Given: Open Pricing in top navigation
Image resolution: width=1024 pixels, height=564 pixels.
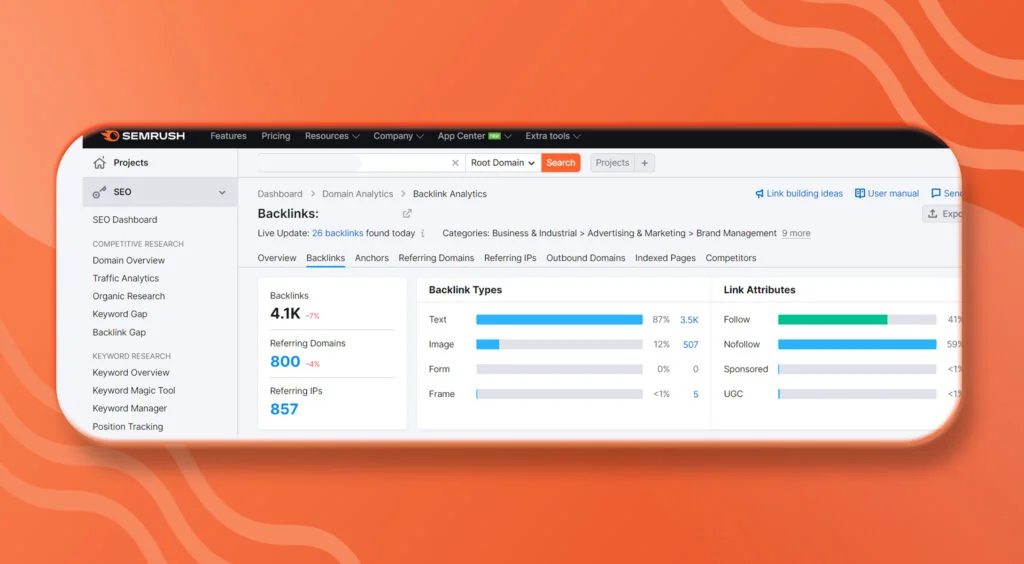Looking at the screenshot, I should pyautogui.click(x=276, y=136).
